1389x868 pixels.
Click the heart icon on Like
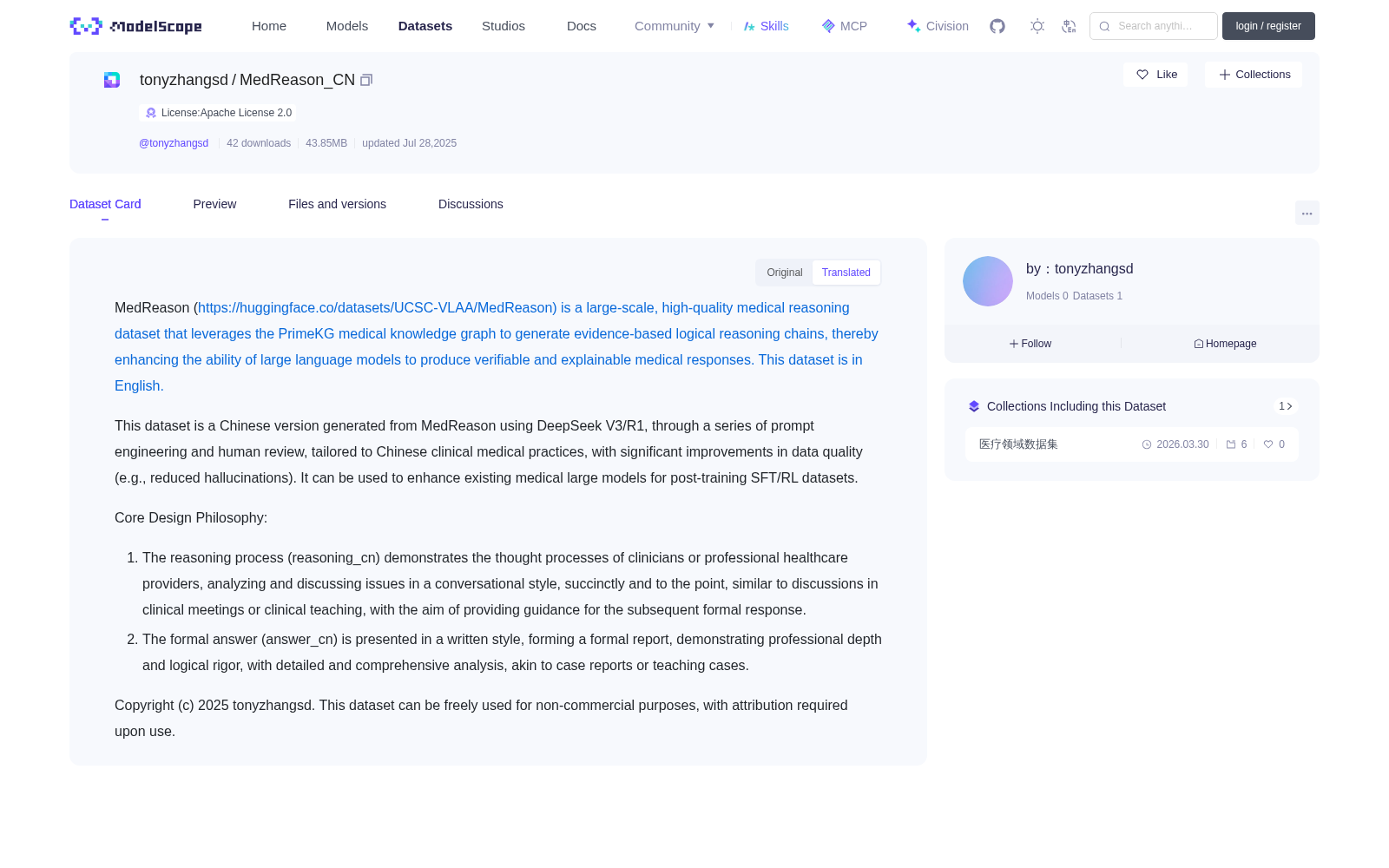click(x=1142, y=75)
